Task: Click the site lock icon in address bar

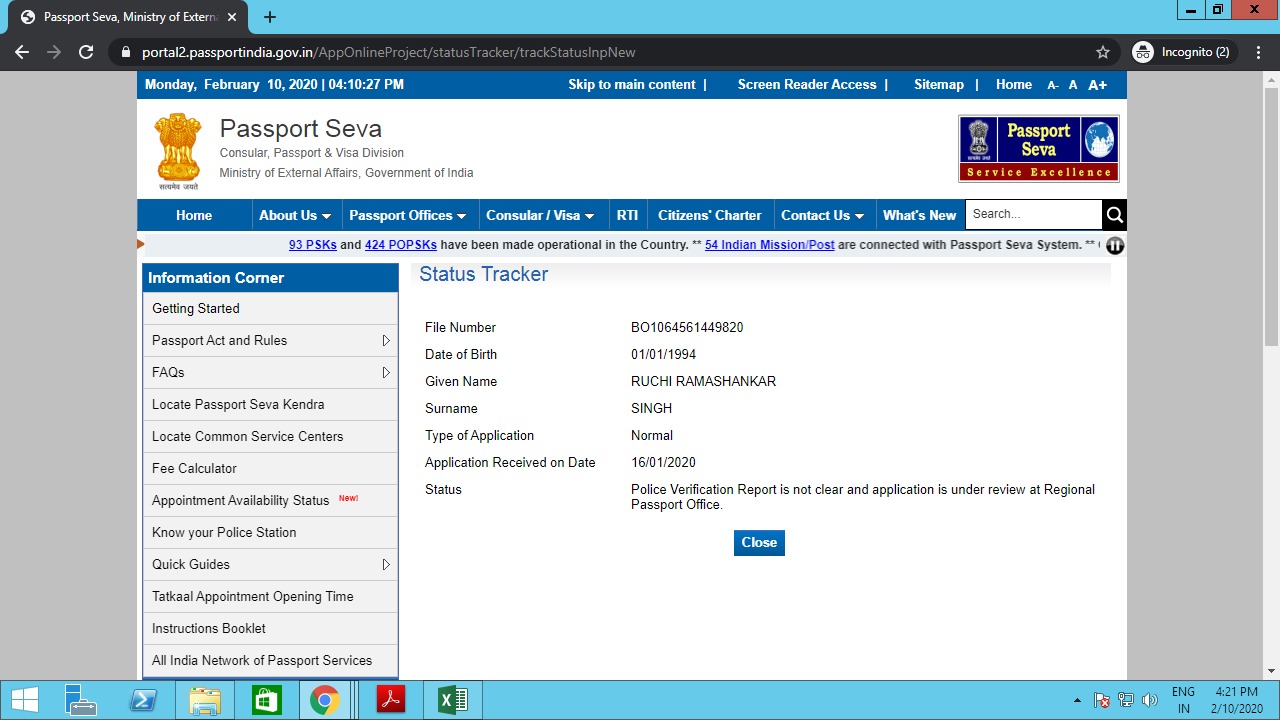Action: point(125,52)
